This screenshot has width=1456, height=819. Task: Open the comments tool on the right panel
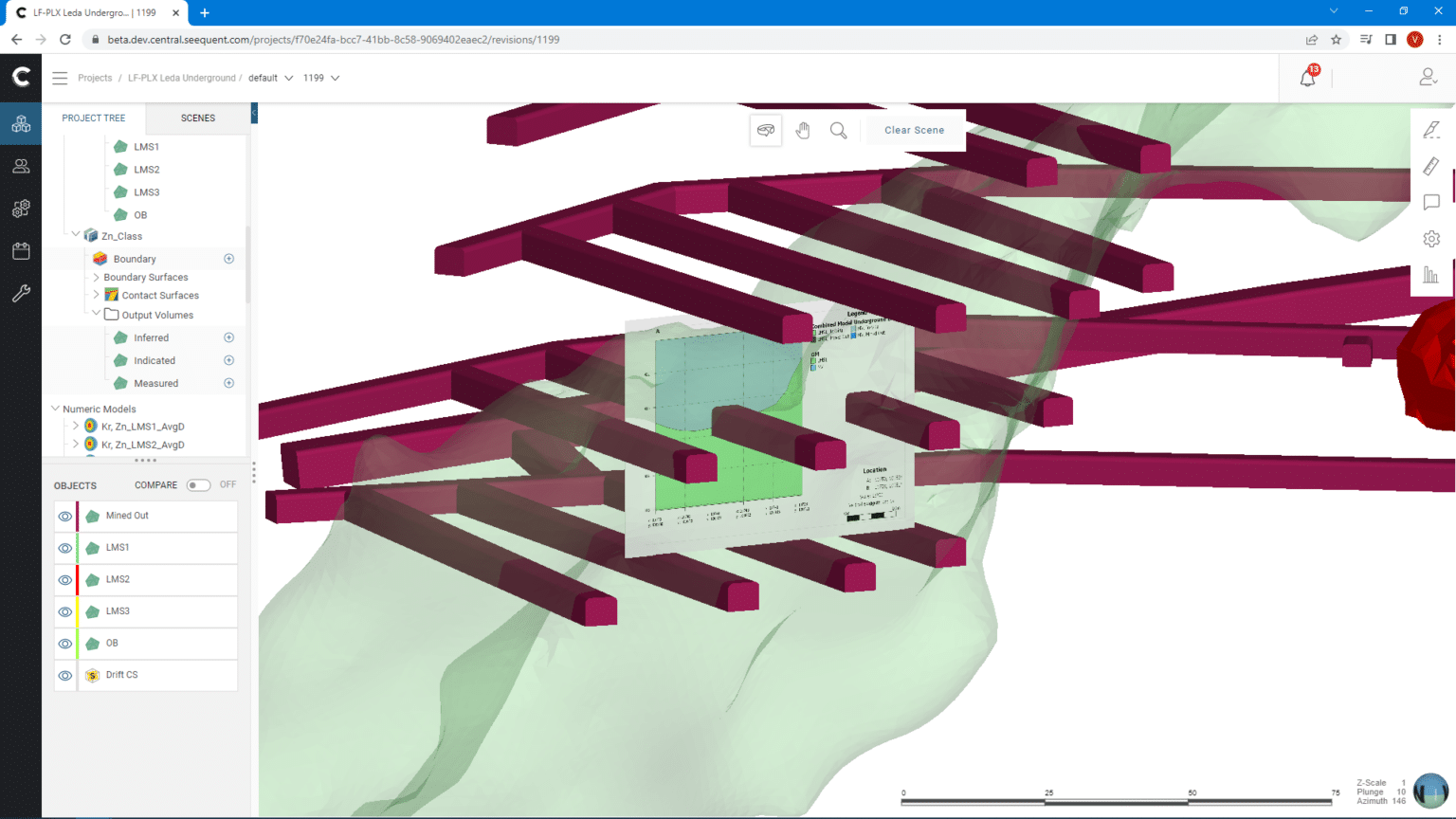(1430, 202)
